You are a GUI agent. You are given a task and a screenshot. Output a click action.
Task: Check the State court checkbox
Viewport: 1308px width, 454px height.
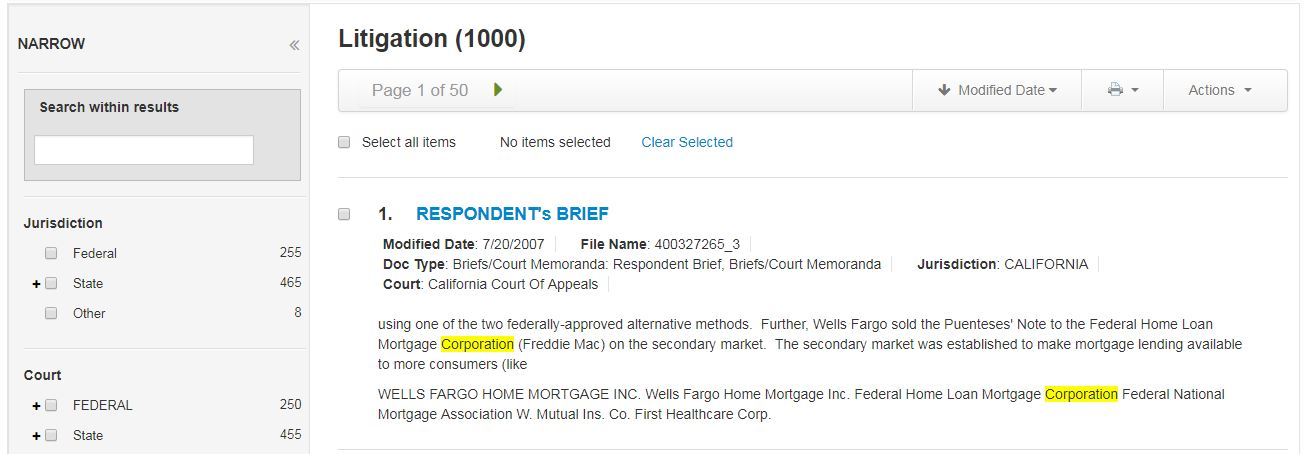click(51, 436)
